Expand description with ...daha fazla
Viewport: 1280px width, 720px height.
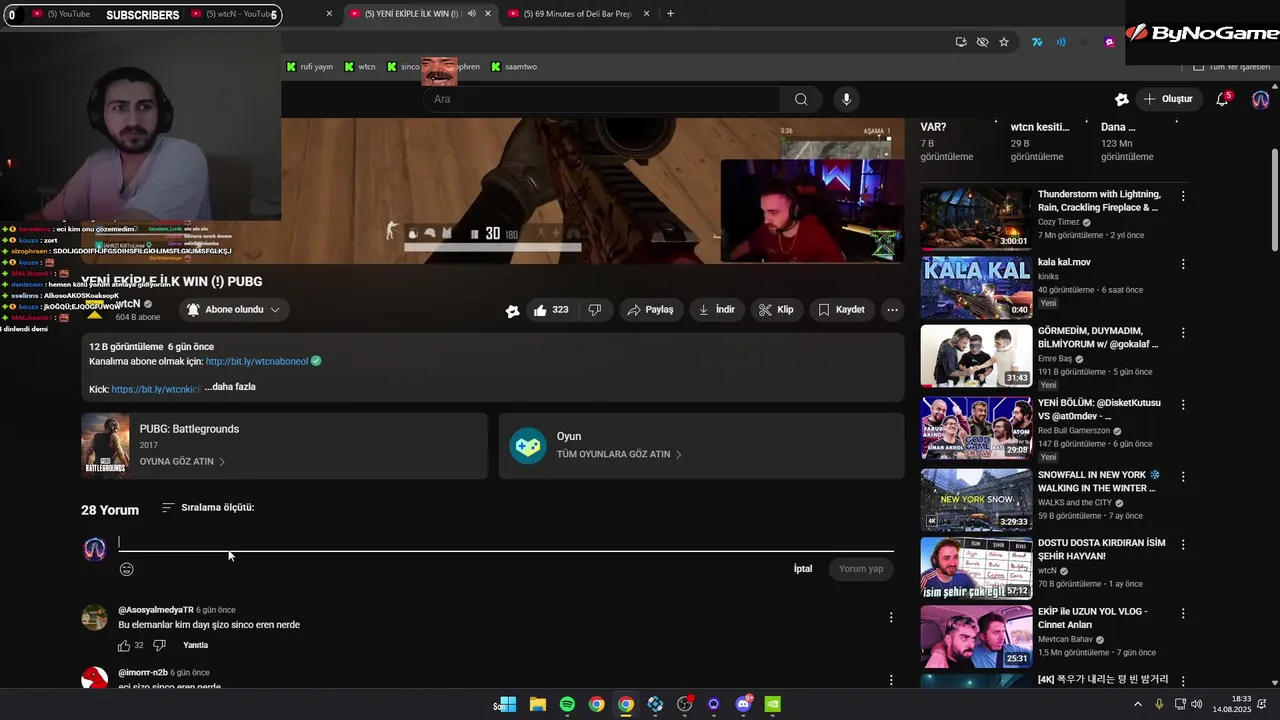230,387
